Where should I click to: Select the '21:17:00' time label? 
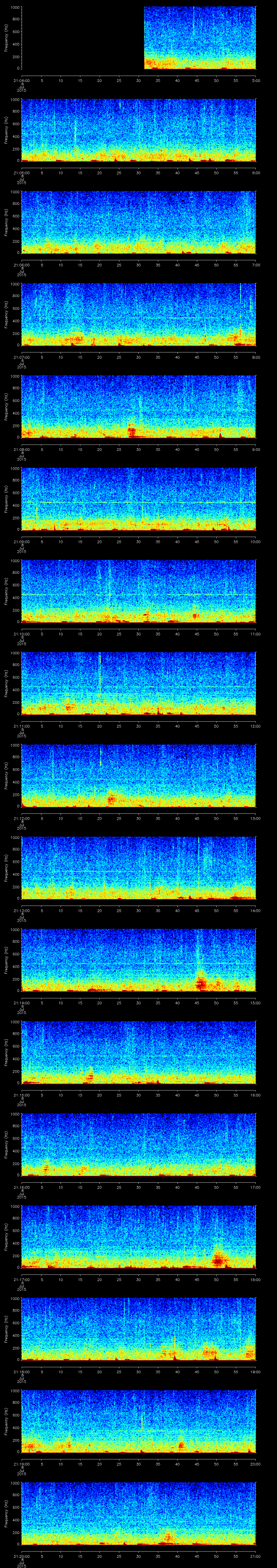pos(21,1279)
